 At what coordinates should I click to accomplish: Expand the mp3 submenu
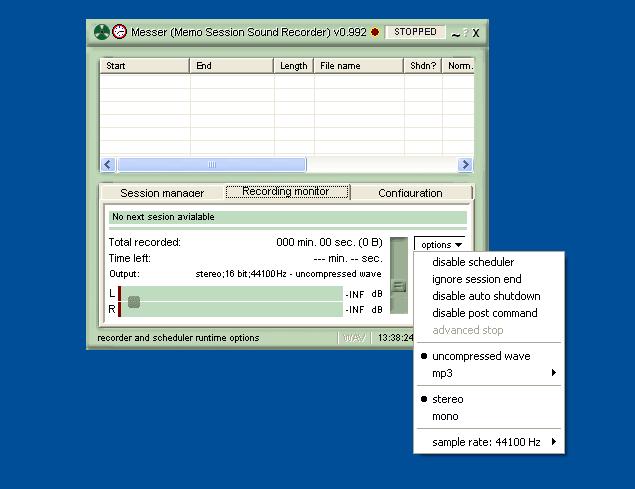point(489,373)
